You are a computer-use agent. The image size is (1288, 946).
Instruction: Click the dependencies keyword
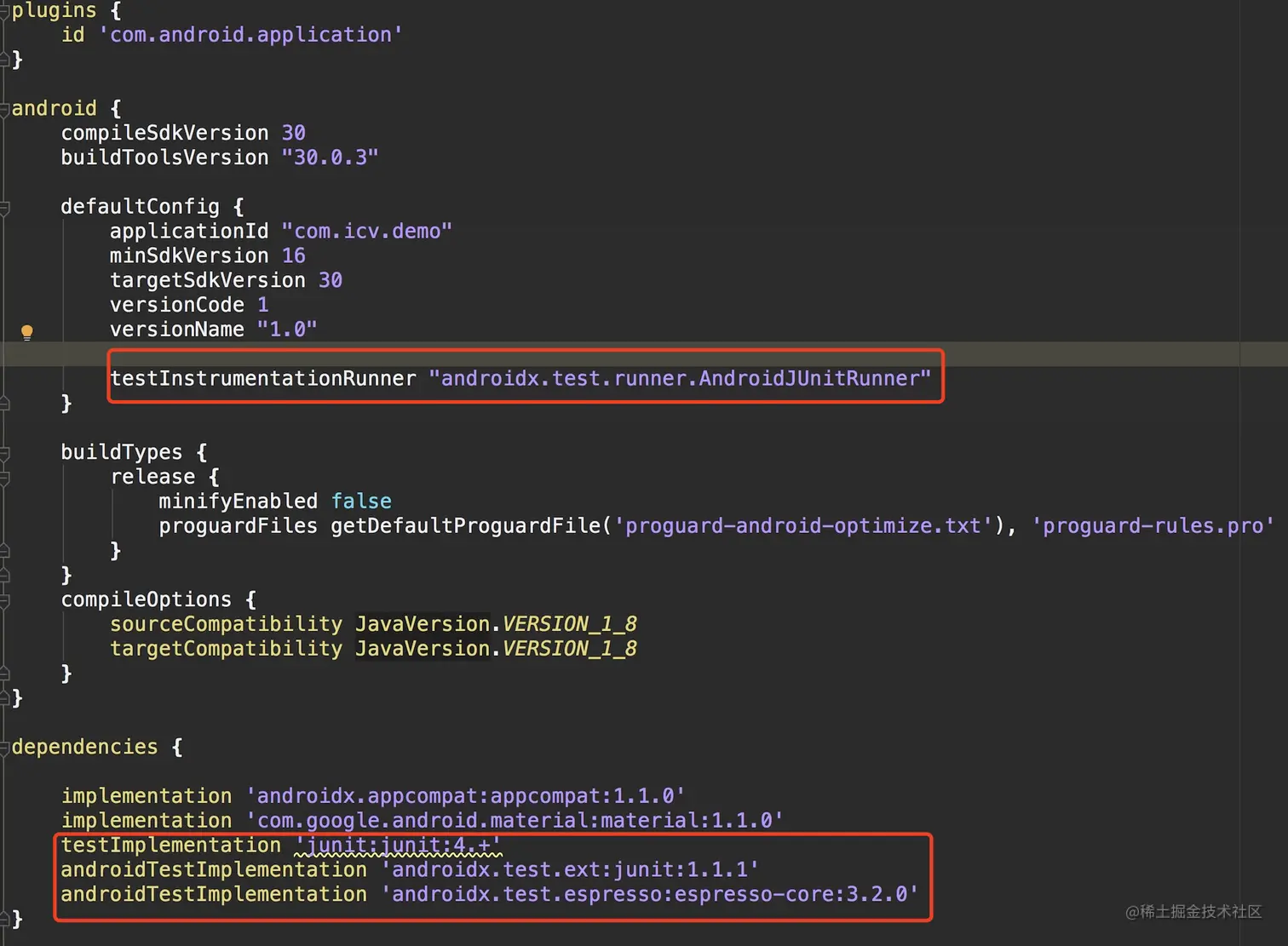click(x=84, y=747)
